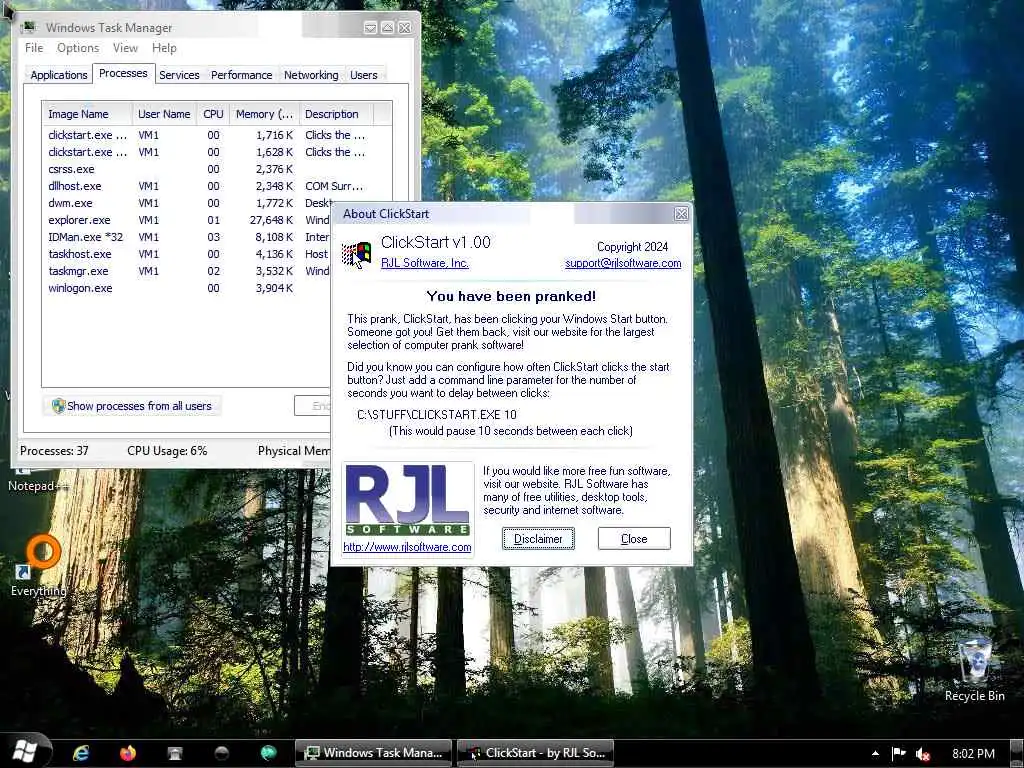Click the Show Desktop strip beside the clock

click(1017, 753)
